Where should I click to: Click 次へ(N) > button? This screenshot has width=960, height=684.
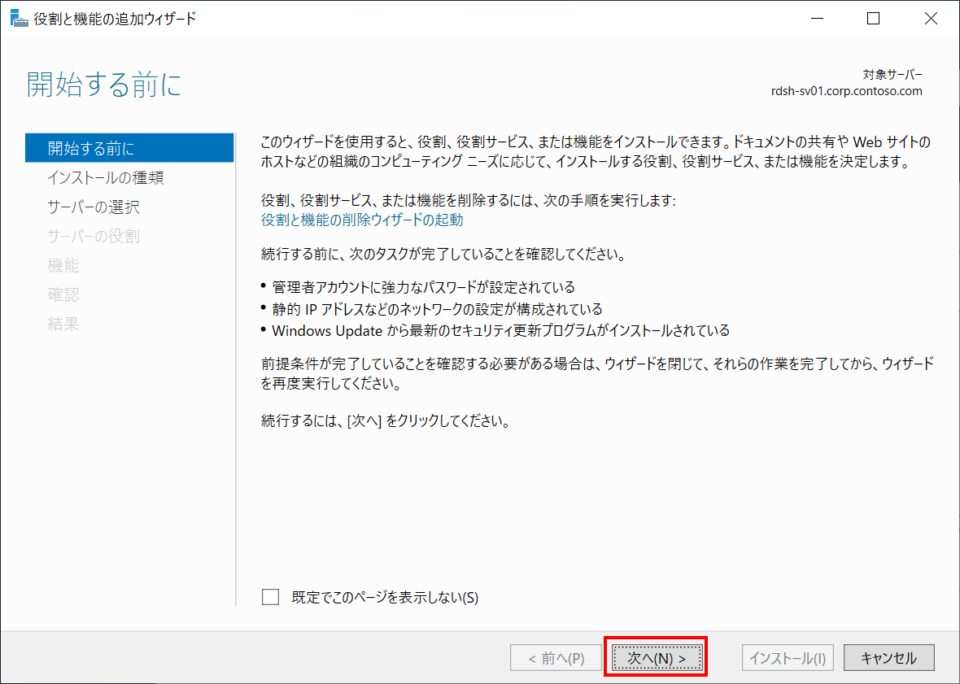pyautogui.click(x=656, y=658)
